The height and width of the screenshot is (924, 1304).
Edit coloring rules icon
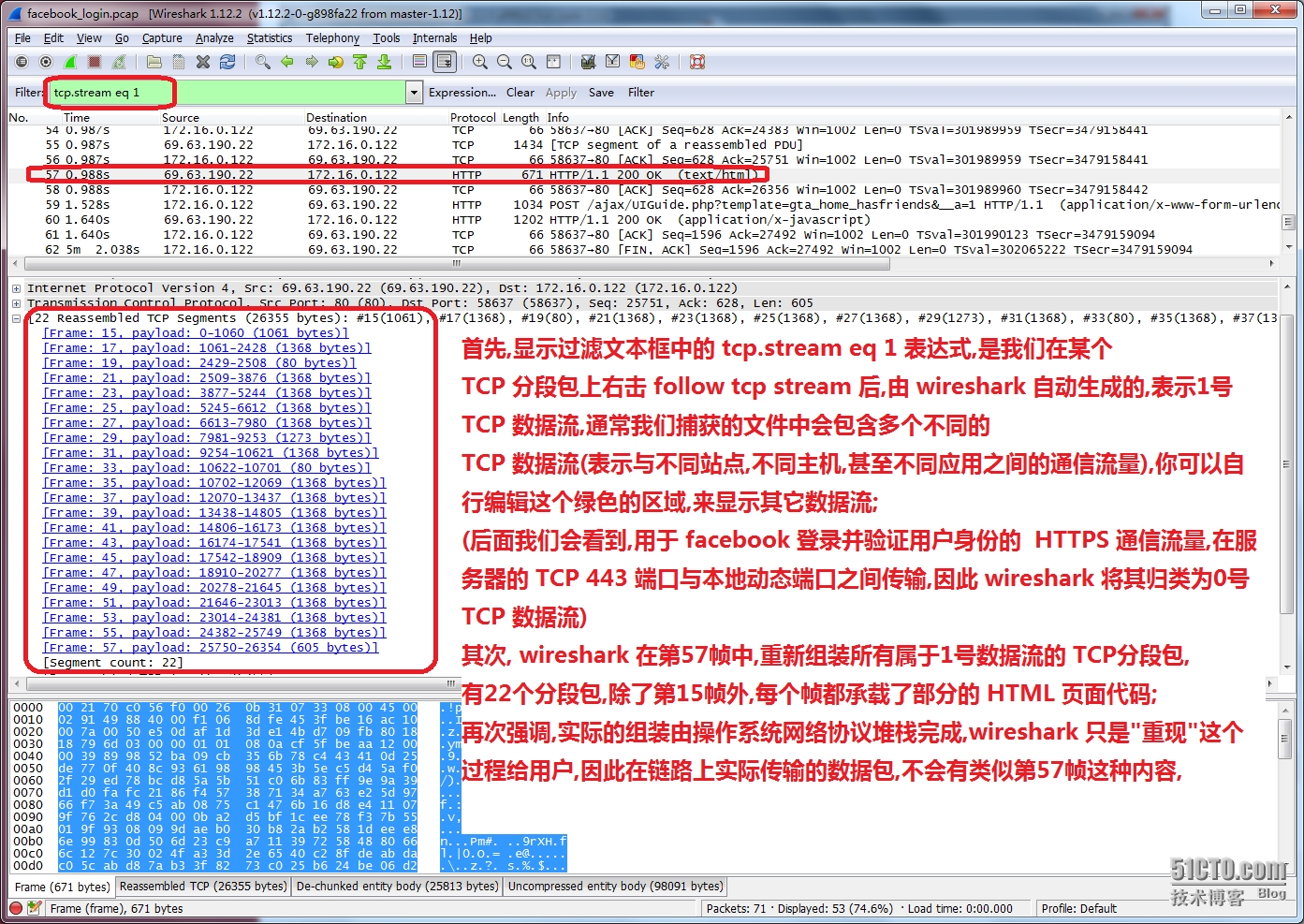[637, 62]
